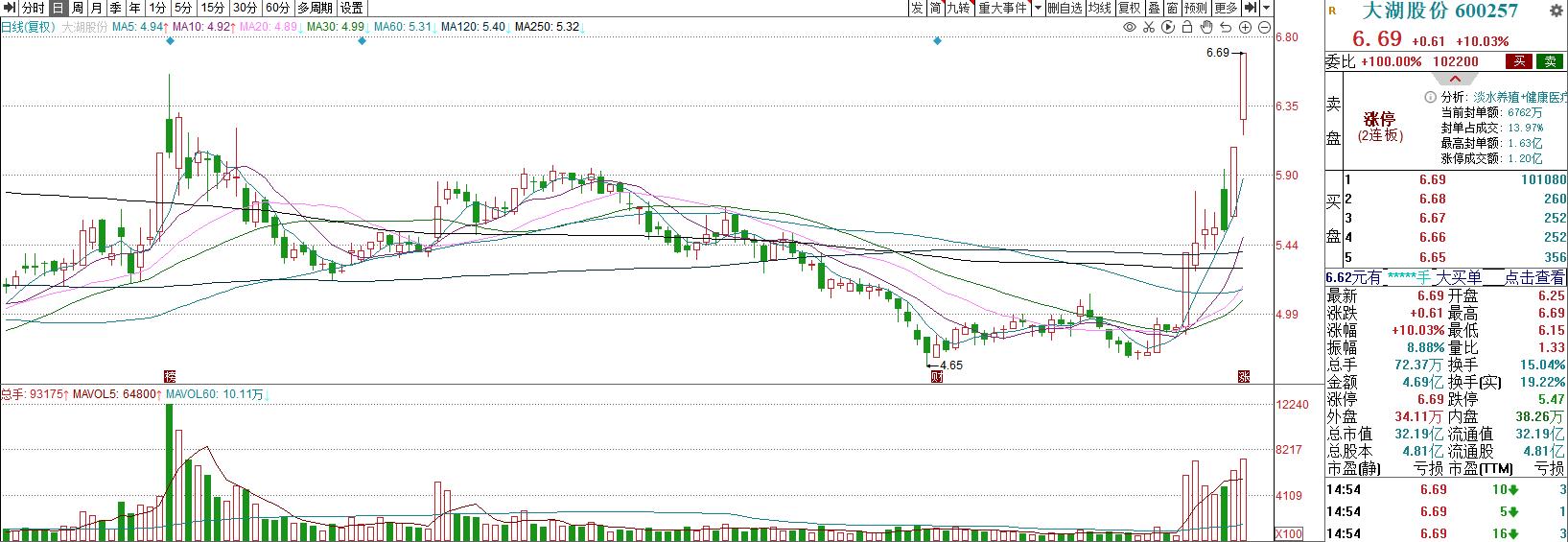
Task: Click the play icon above chart
Action: click(x=1168, y=27)
